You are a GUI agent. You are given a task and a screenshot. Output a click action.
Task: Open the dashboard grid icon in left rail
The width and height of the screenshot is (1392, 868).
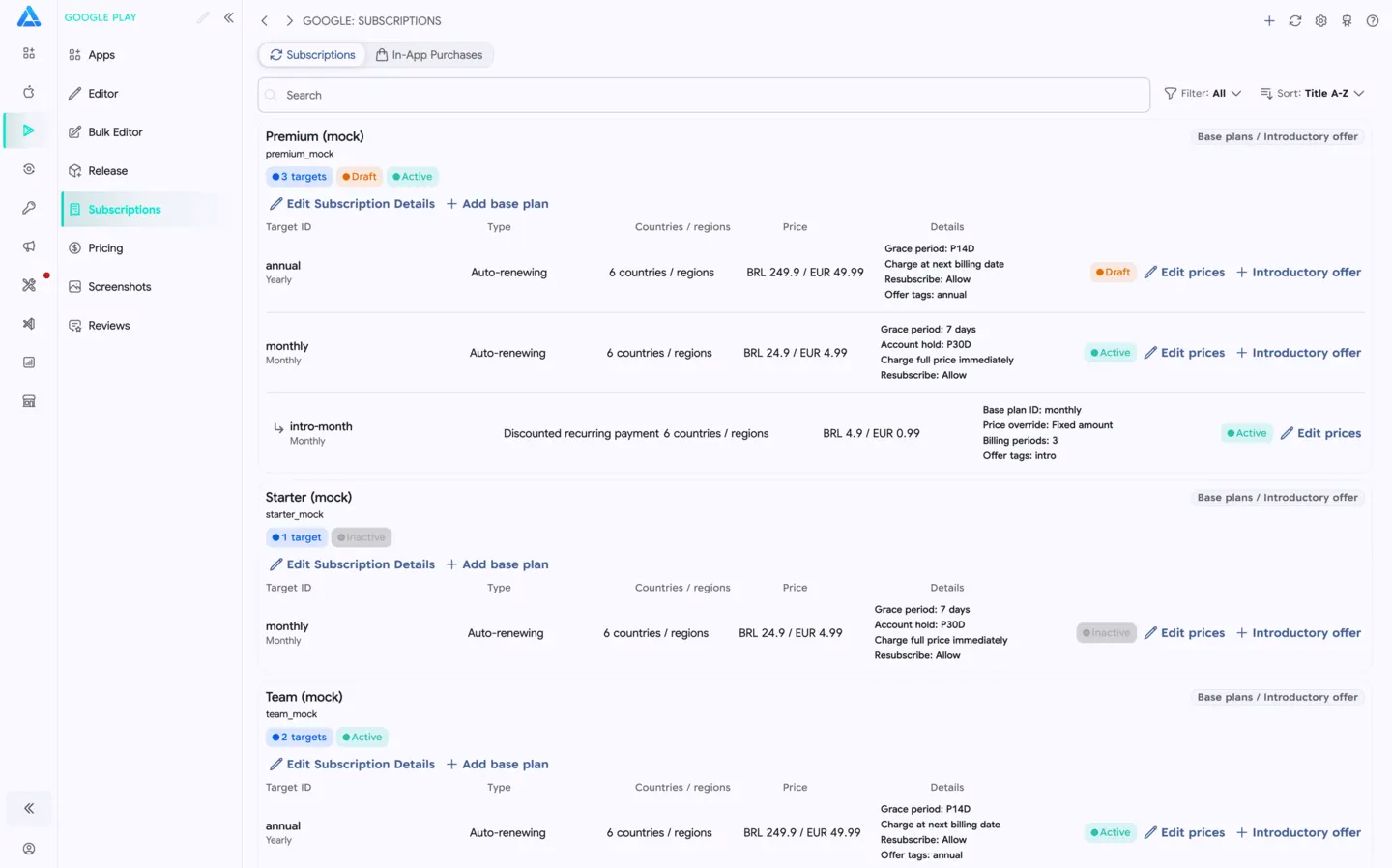coord(29,53)
